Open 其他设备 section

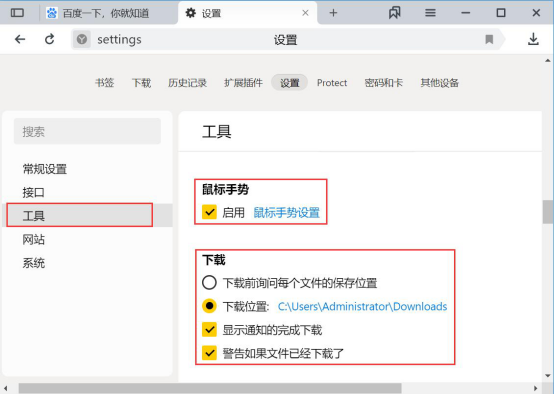tap(440, 83)
